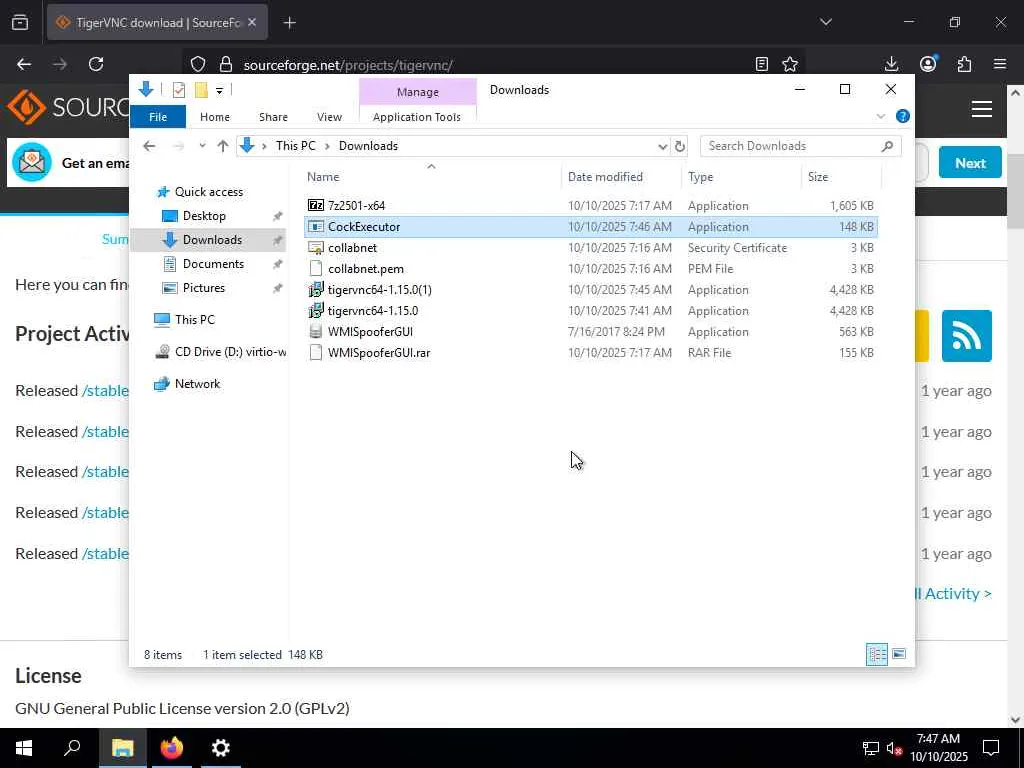Viewport: 1024px width, 768px height.
Task: Expand the ribbon with the chevron
Action: tap(880, 116)
